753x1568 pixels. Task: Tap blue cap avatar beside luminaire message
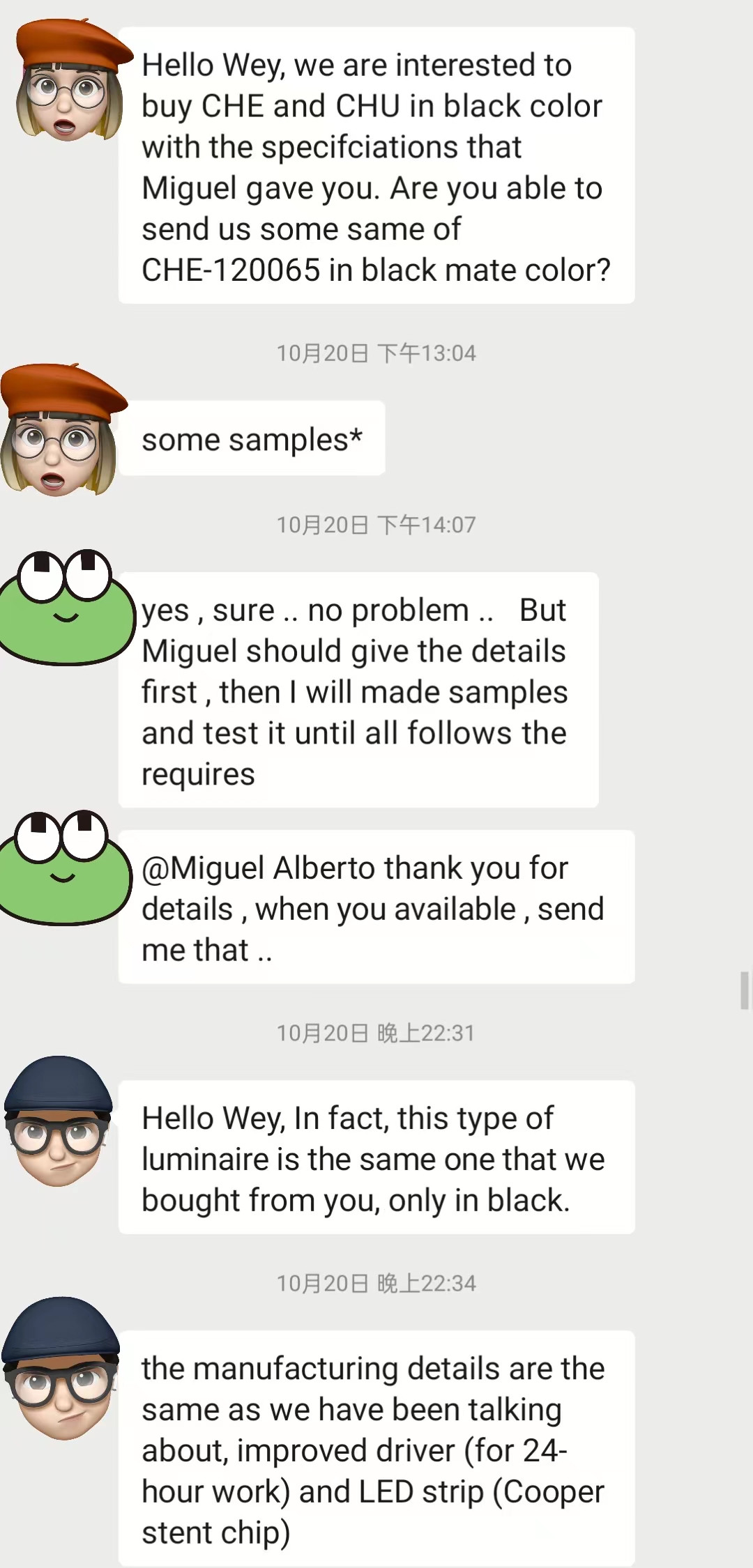pyautogui.click(x=59, y=1122)
